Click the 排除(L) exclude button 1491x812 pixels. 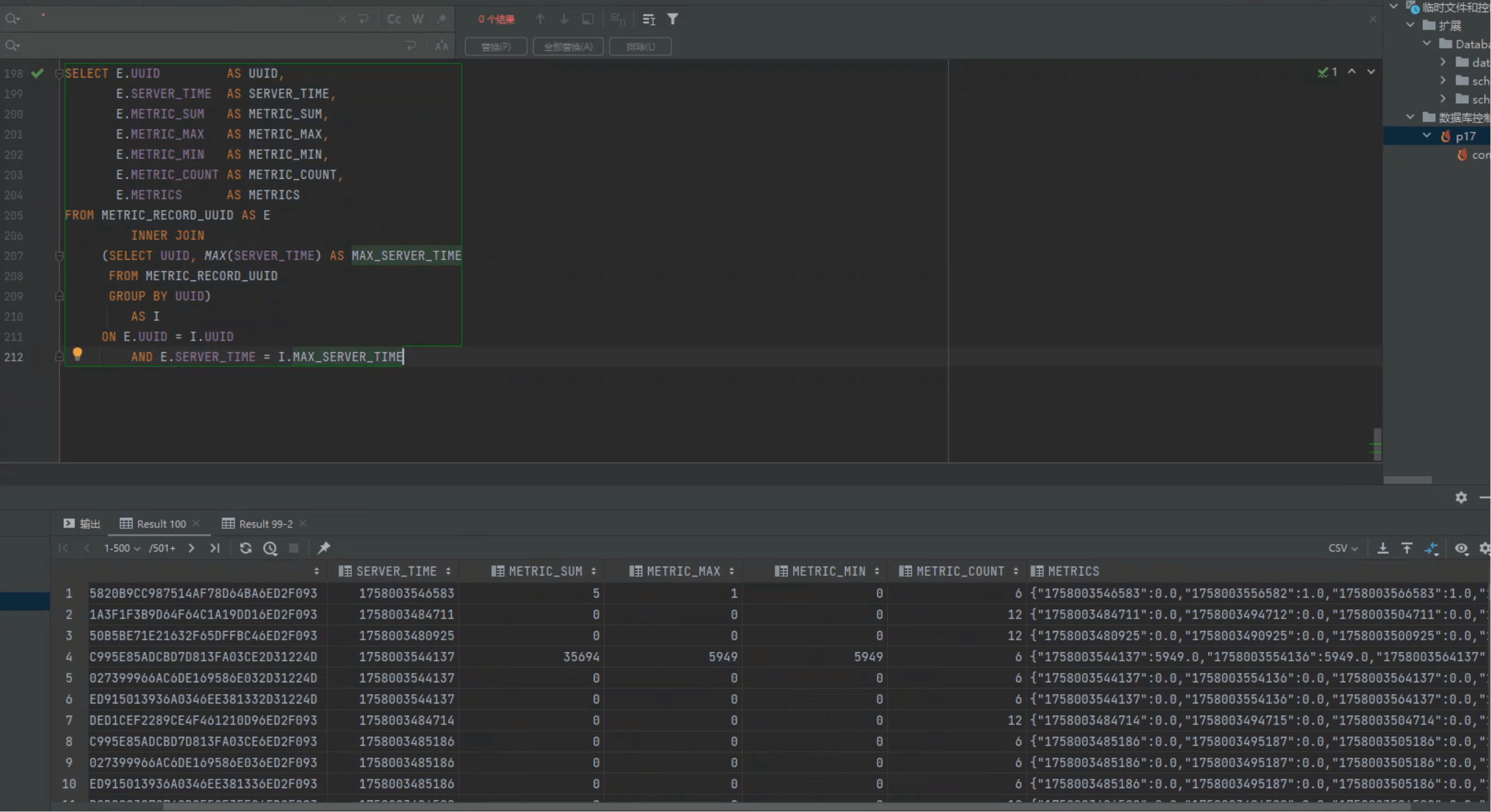640,46
